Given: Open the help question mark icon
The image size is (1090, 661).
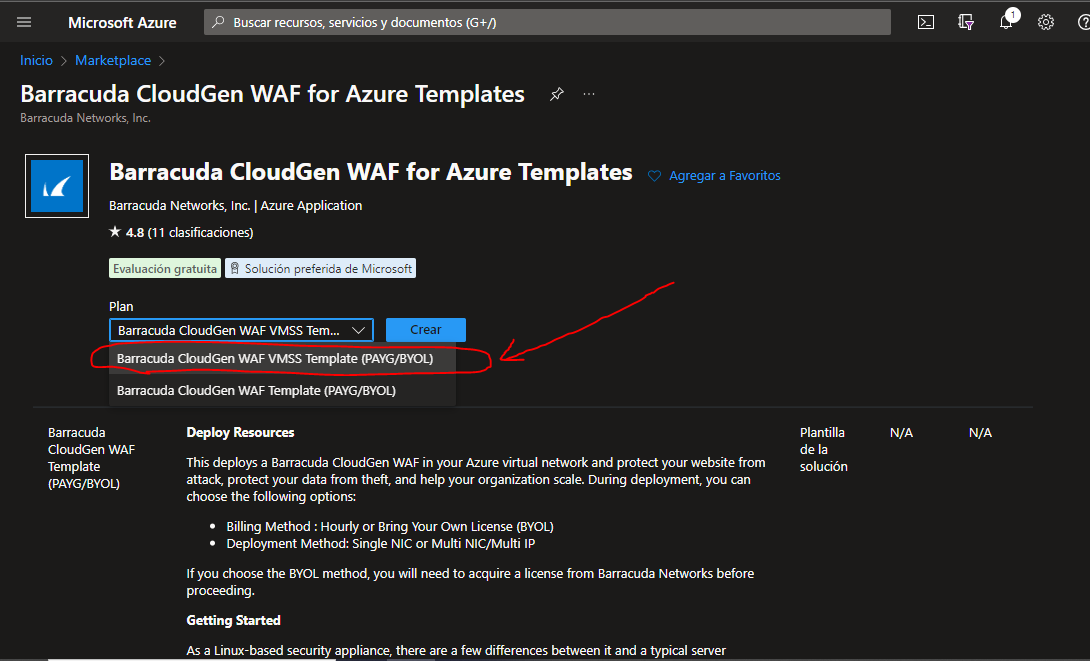Looking at the screenshot, I should coord(1080,21).
